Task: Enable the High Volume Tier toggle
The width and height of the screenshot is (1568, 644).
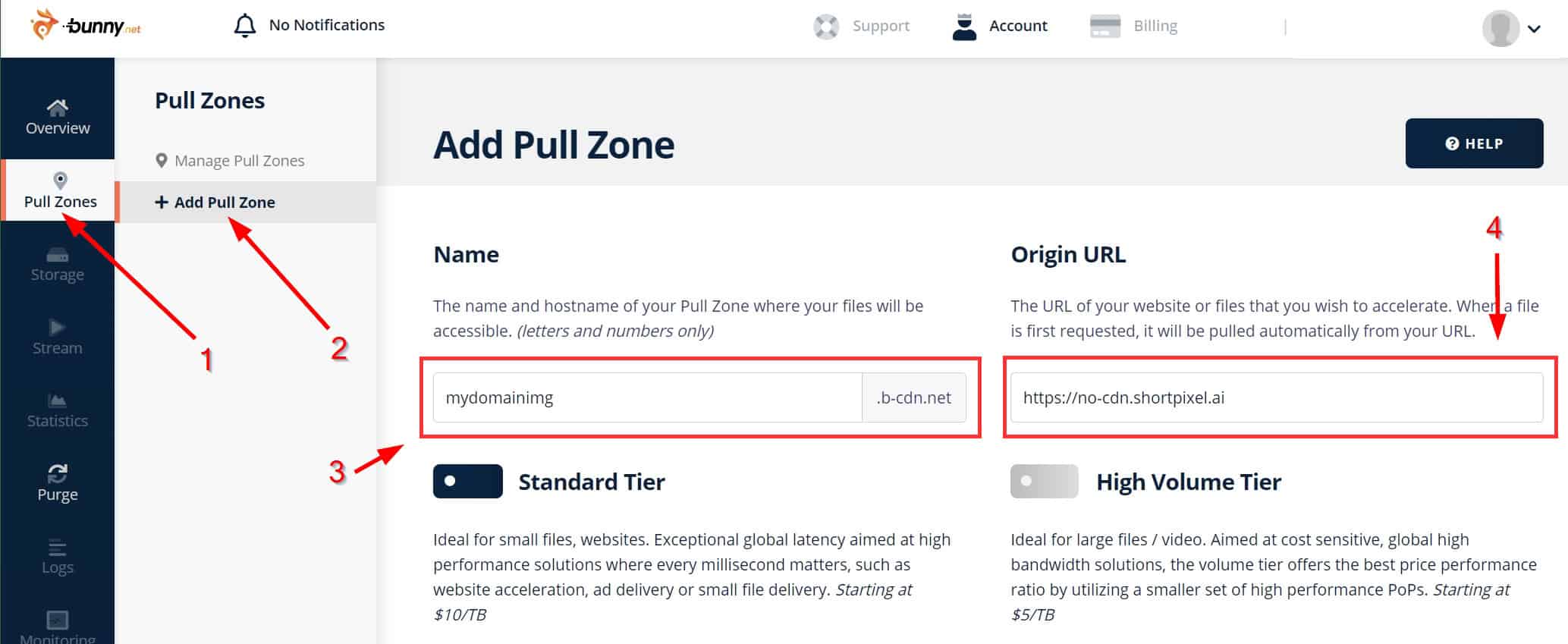Action: point(1044,481)
